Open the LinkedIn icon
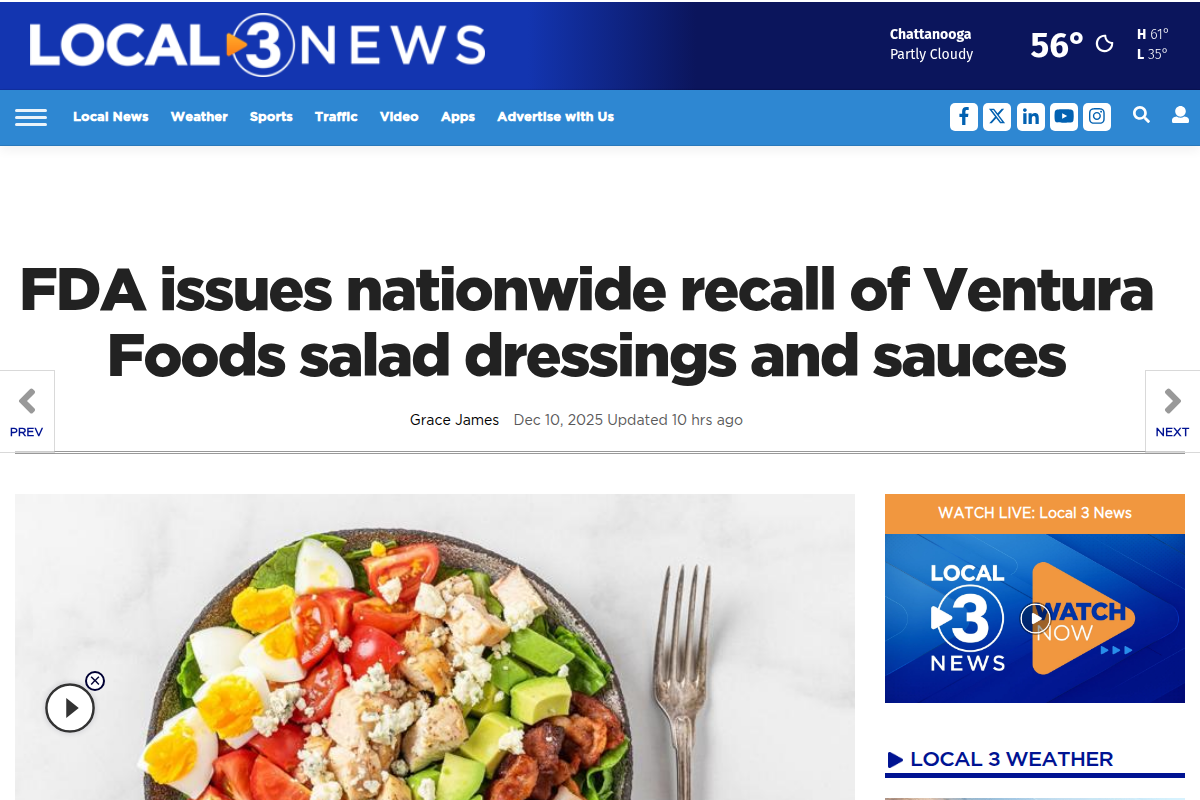This screenshot has width=1200, height=800. point(1031,117)
